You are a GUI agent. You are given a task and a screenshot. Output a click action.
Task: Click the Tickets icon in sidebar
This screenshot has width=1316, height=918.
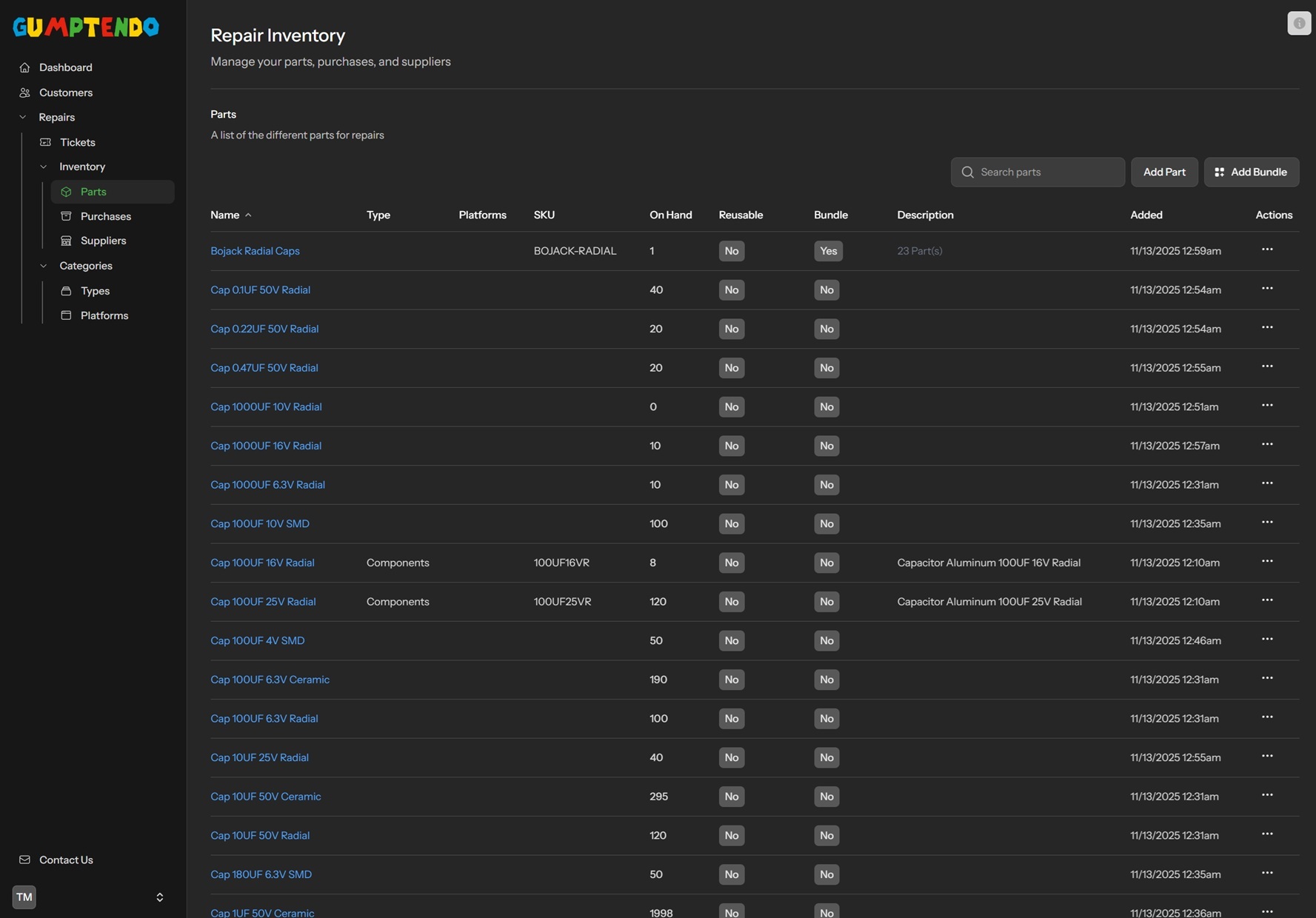point(45,142)
